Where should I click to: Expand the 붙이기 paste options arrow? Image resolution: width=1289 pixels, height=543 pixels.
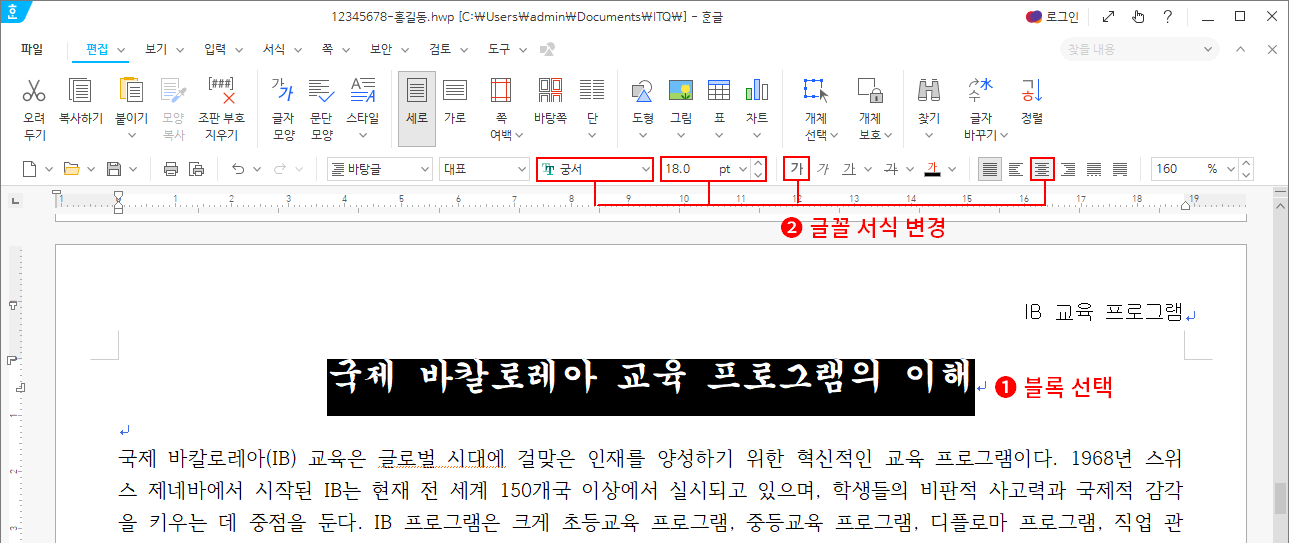click(131, 134)
